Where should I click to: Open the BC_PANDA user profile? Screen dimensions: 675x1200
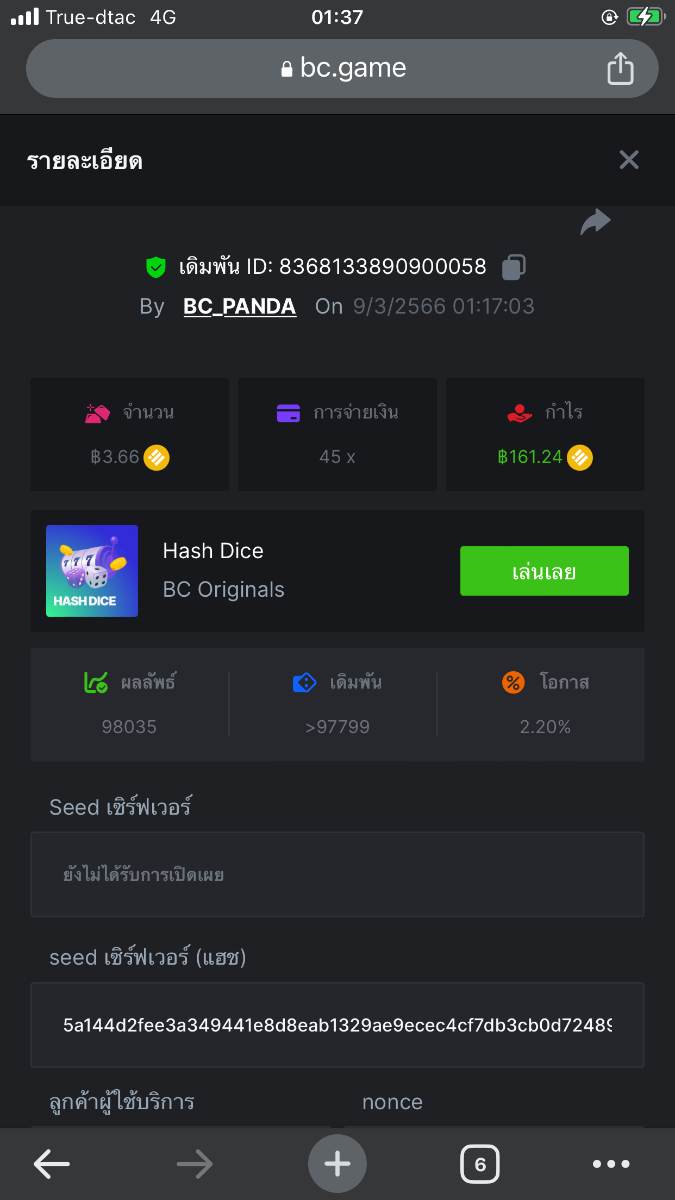(x=240, y=307)
